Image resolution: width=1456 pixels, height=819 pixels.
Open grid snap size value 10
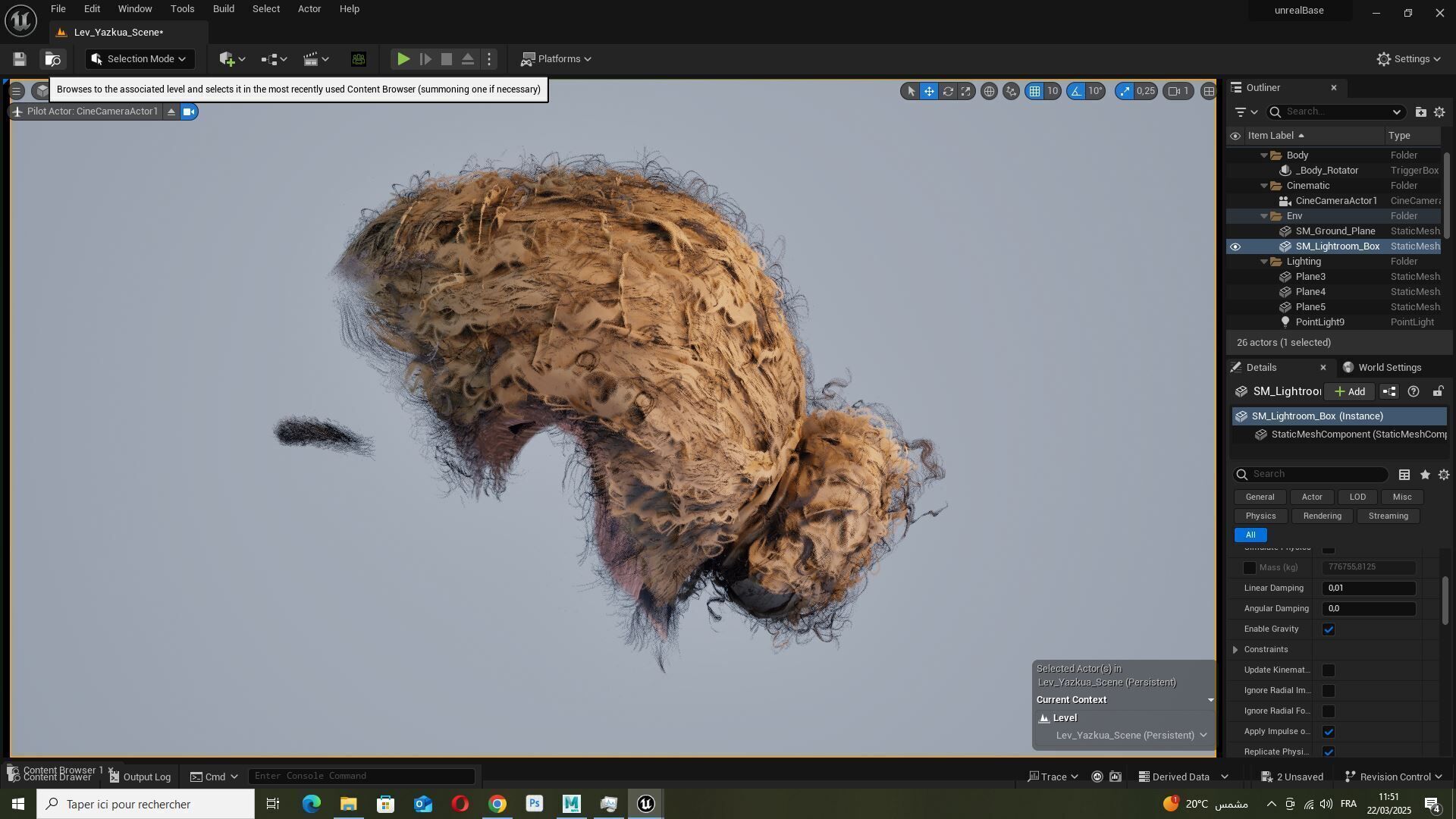pos(1053,91)
